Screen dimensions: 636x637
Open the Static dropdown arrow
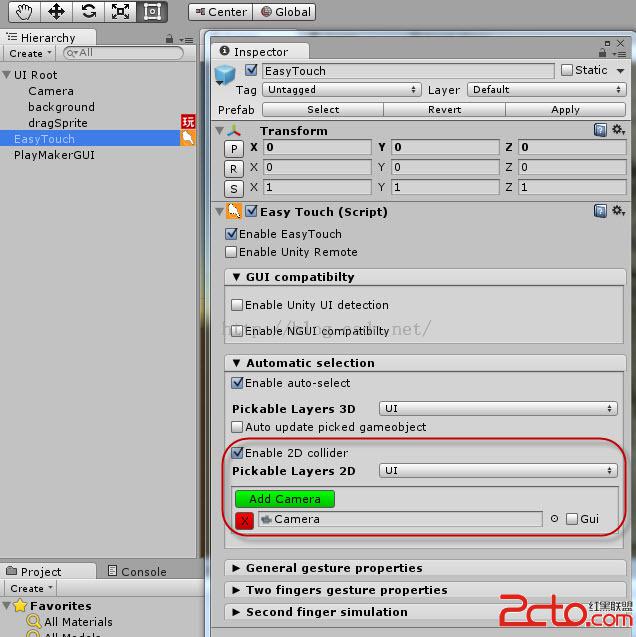[x=620, y=71]
